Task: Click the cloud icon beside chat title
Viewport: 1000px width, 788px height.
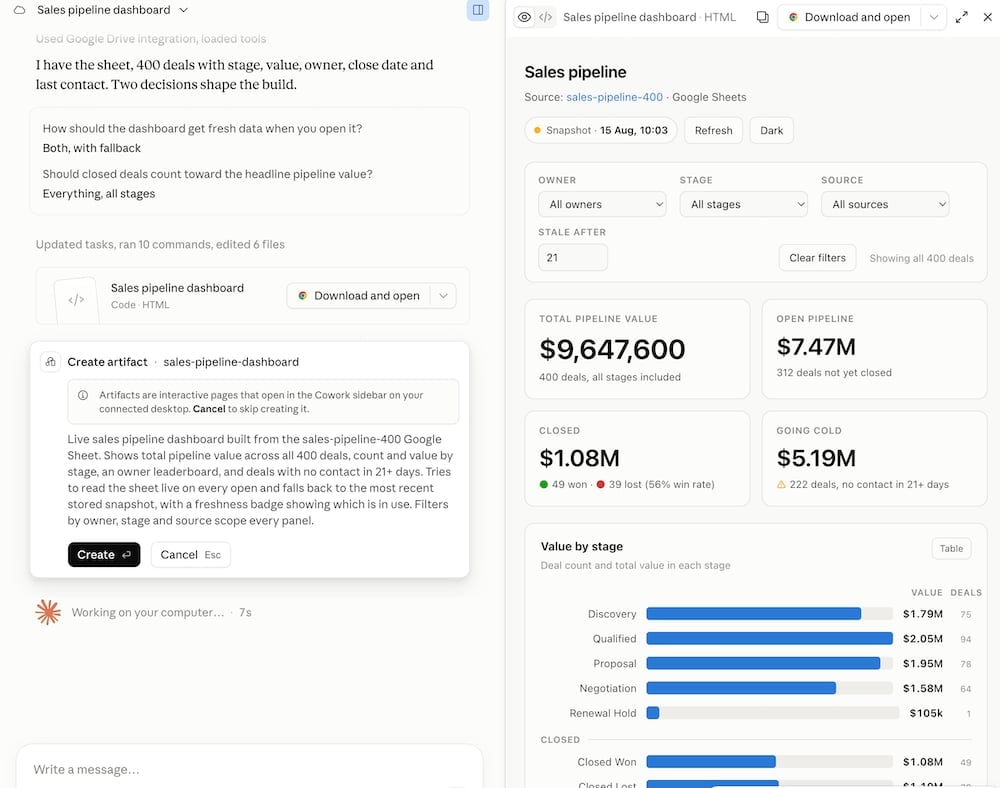Action: (x=20, y=10)
